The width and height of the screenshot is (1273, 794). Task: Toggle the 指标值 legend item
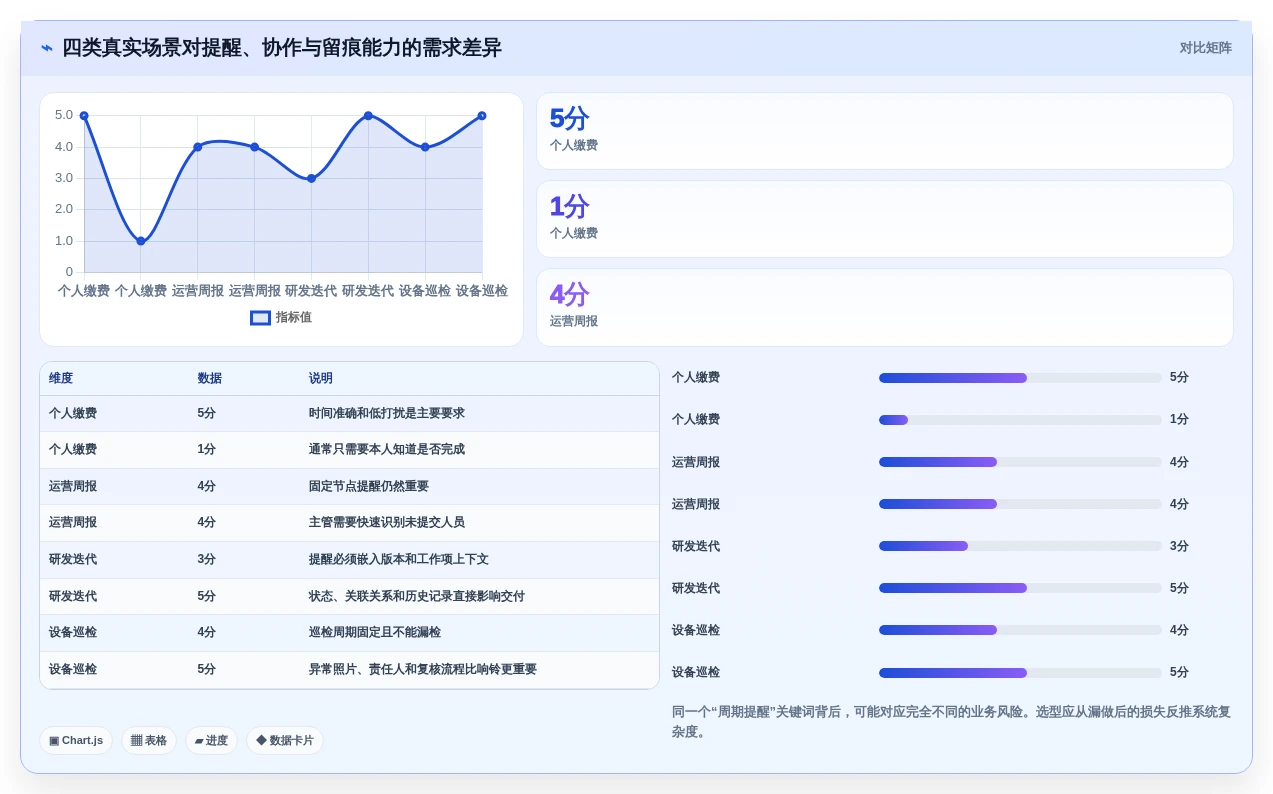281,317
